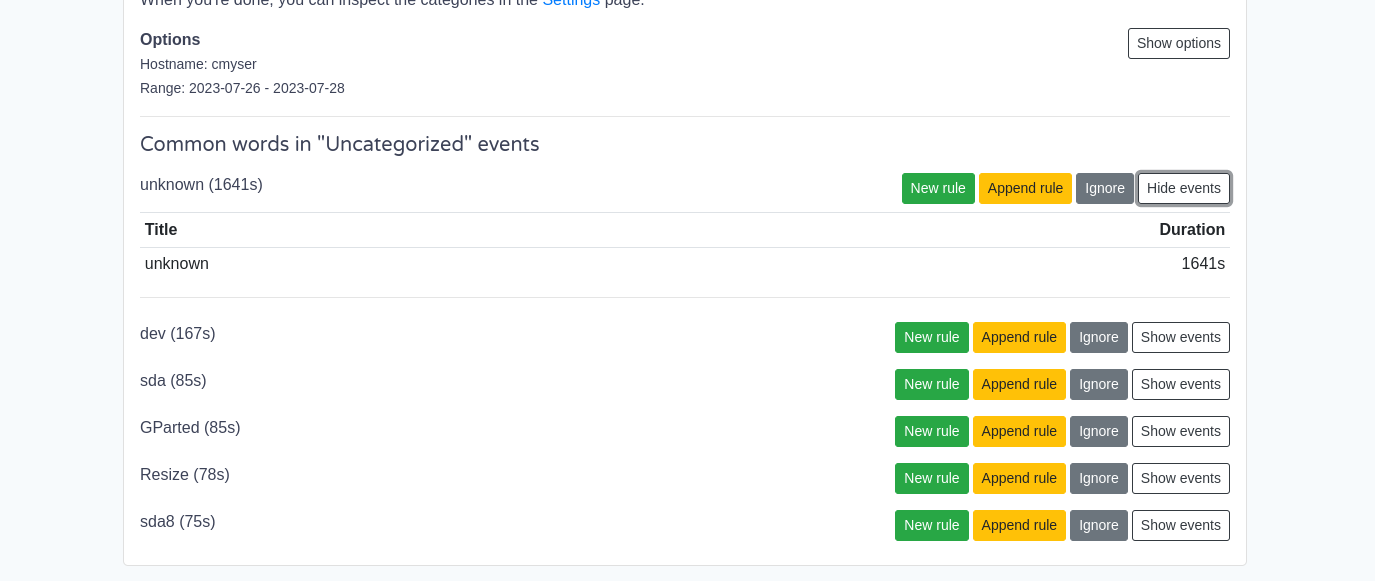Image resolution: width=1375 pixels, height=581 pixels.
Task: Click the Show options button
Action: pyautogui.click(x=1179, y=43)
